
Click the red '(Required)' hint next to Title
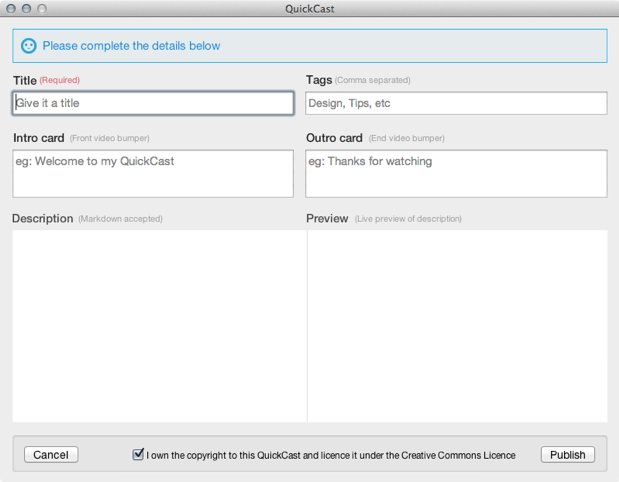click(x=59, y=80)
